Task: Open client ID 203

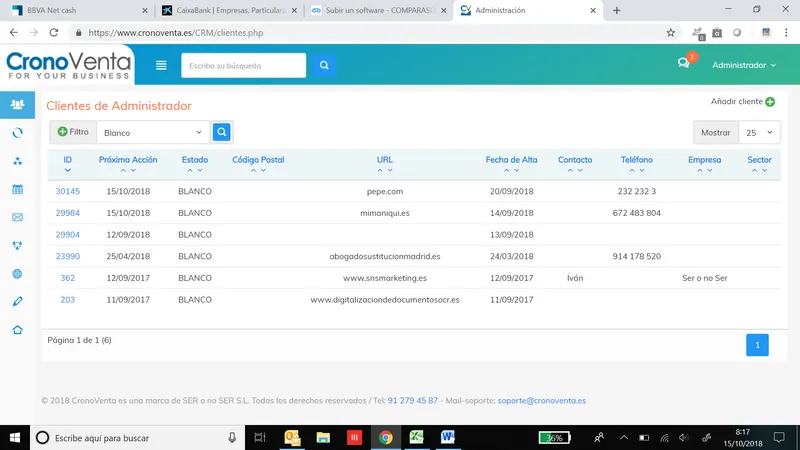Action: pos(68,299)
